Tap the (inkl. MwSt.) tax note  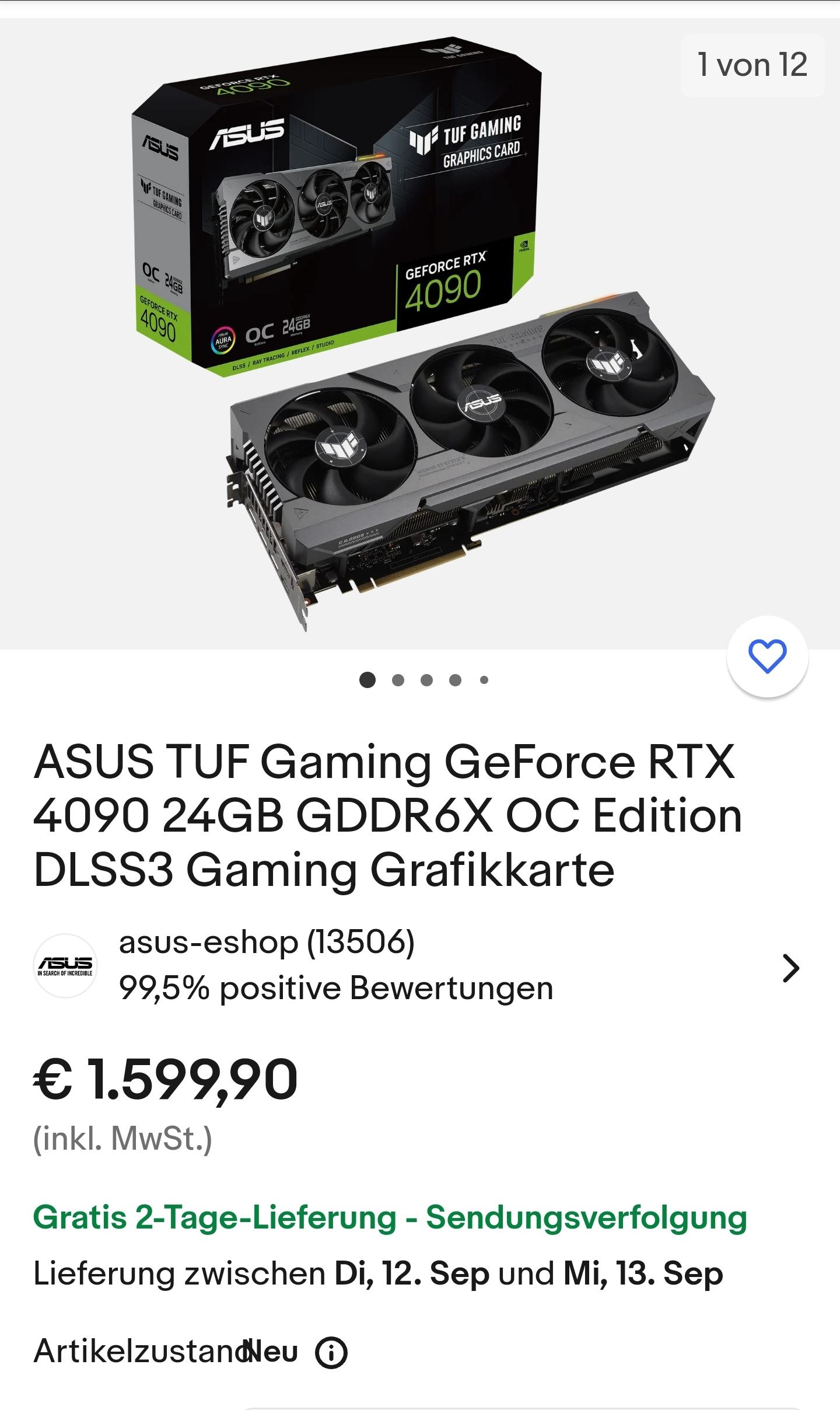click(x=123, y=1139)
